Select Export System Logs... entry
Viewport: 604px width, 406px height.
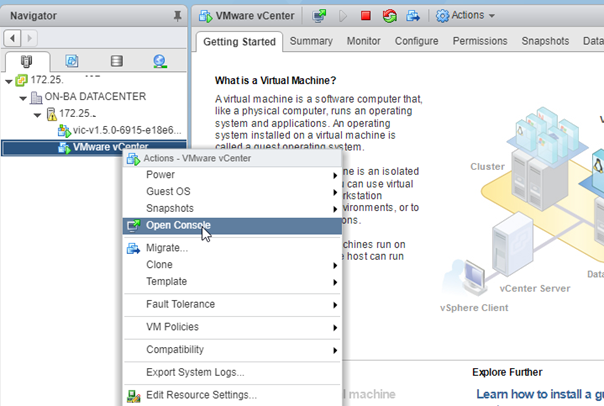coord(232,372)
